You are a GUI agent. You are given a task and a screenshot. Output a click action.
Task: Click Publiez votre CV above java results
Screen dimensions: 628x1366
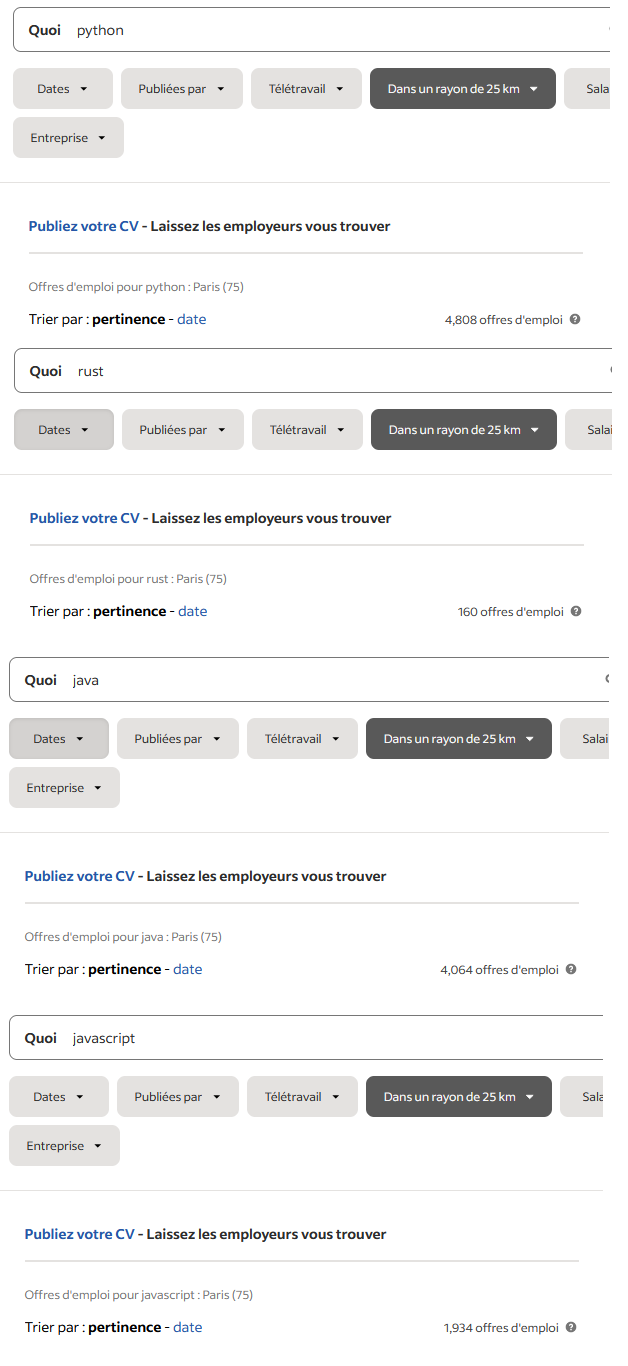point(79,876)
